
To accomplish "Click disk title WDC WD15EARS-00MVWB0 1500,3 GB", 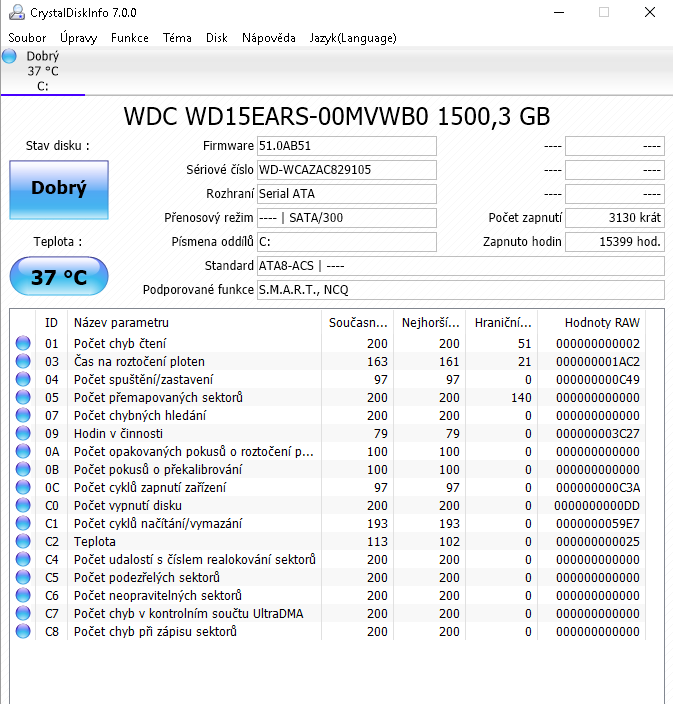I will pyautogui.click(x=337, y=116).
